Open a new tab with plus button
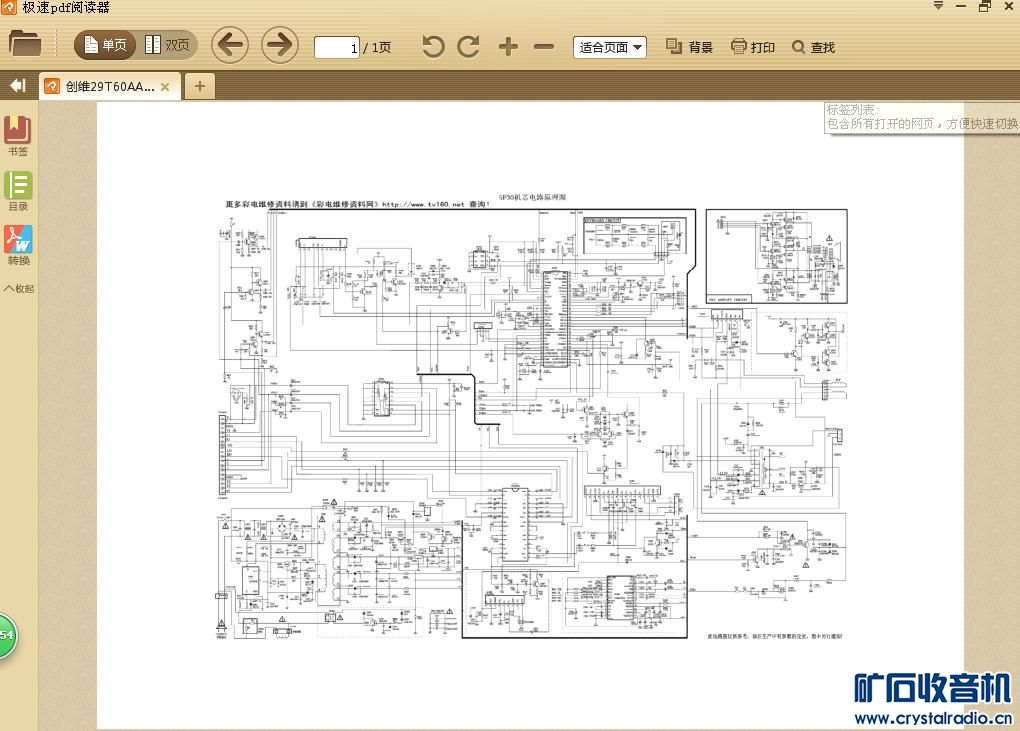The image size is (1020, 731). click(199, 86)
